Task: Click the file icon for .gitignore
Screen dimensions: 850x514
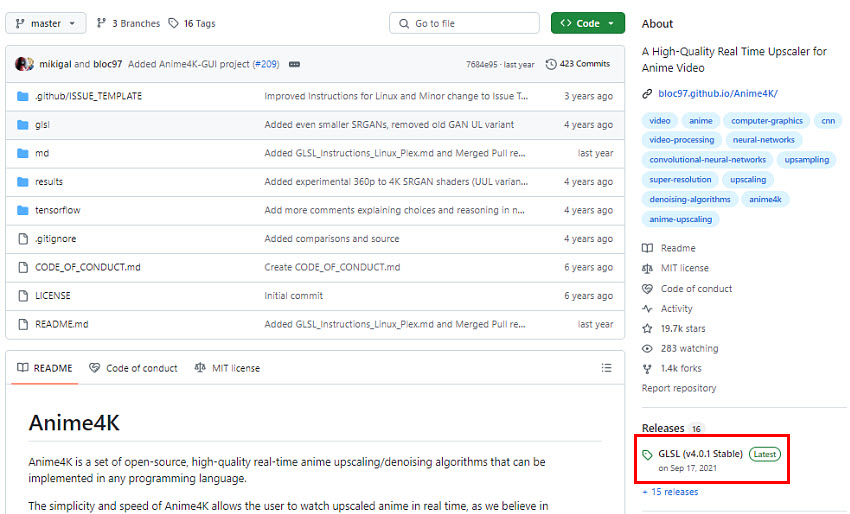Action: (23, 239)
